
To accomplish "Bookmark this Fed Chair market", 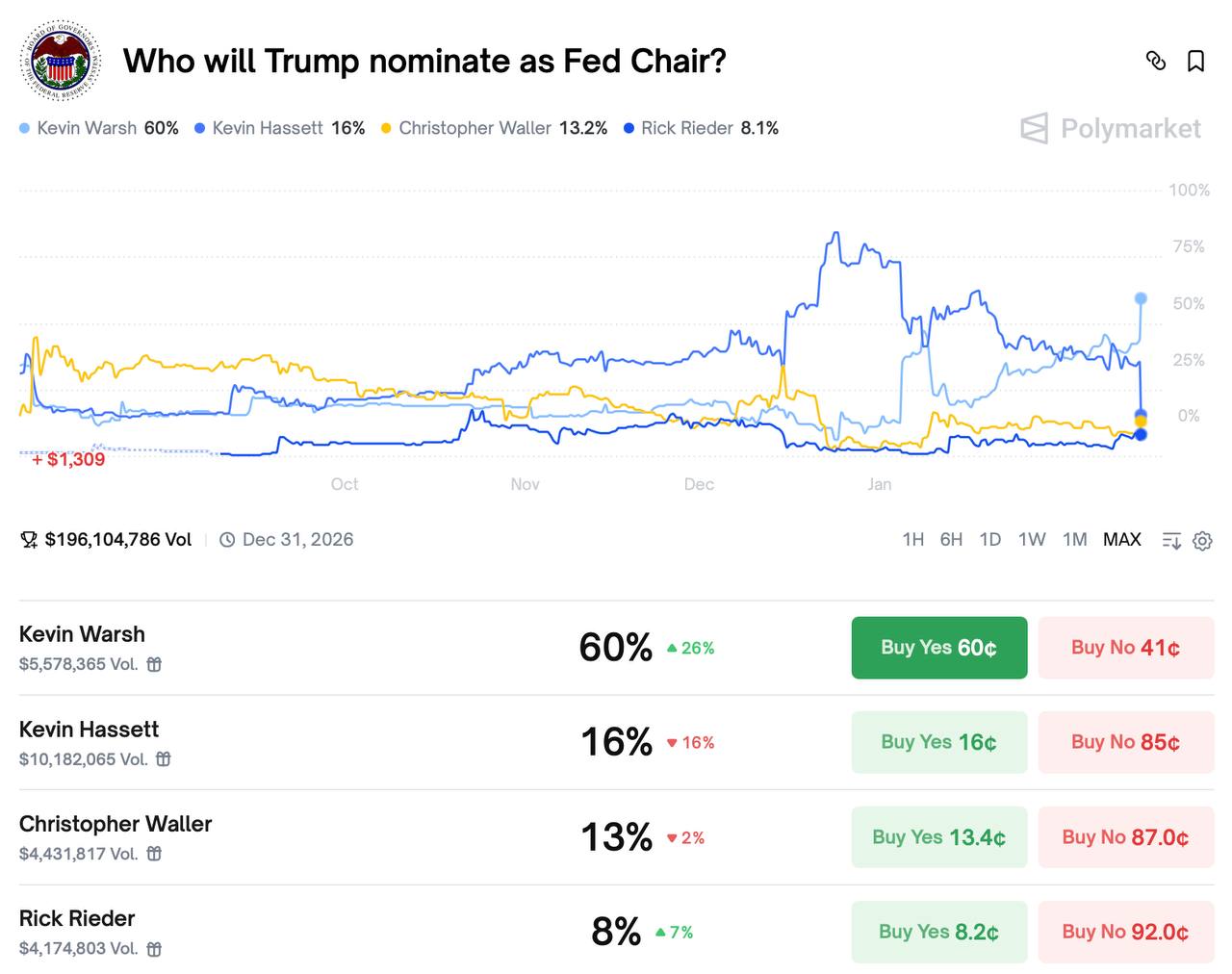I will (1195, 61).
